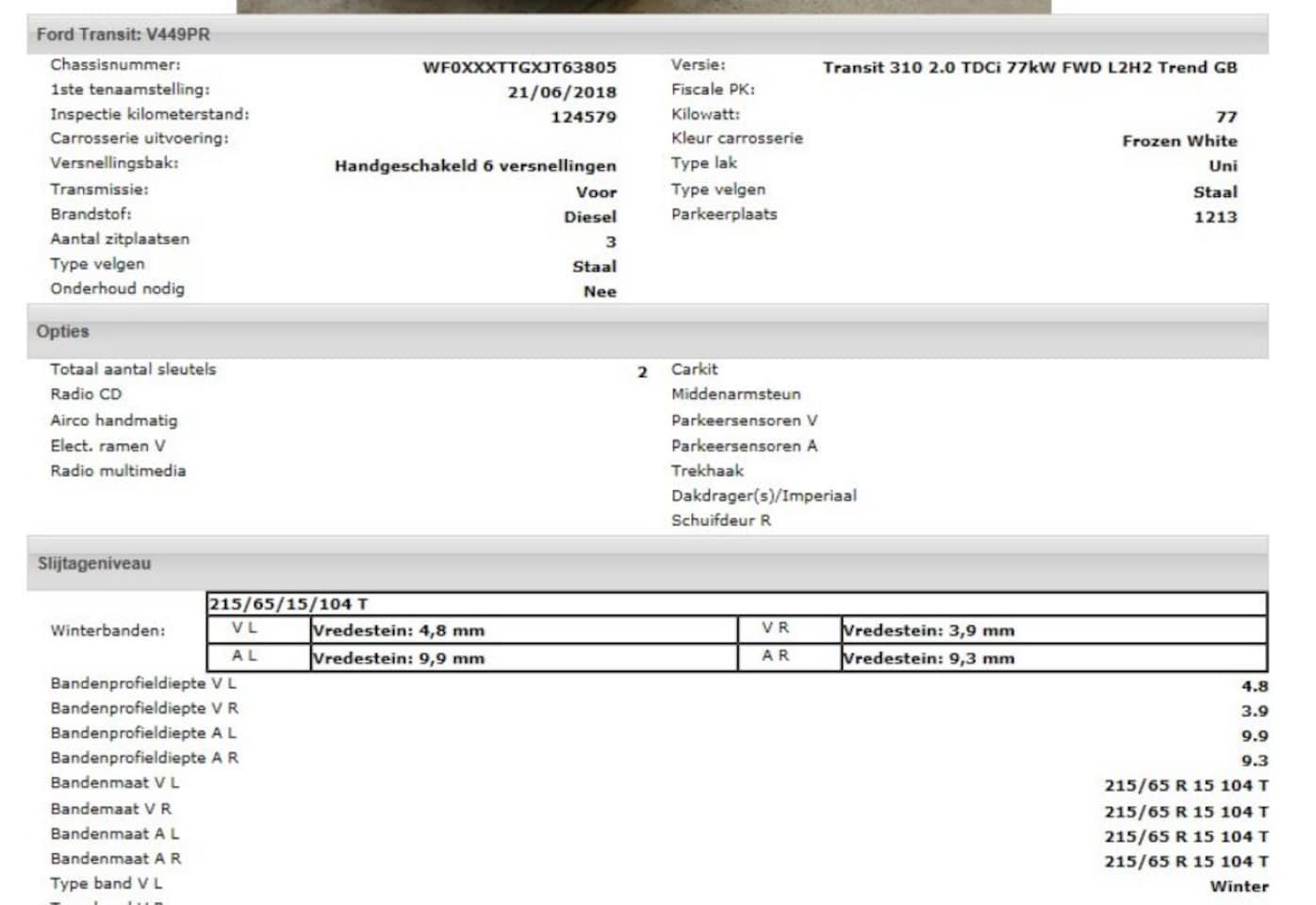
Task: Click the 215/65/15/104 T table header row
Action: (735, 604)
